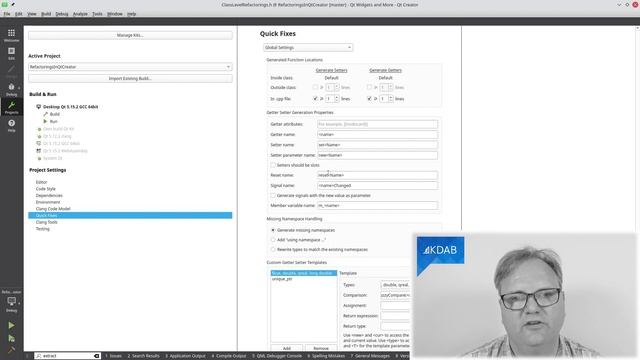Open Search Results output pane
This screenshot has height=360, width=640.
[143, 356]
